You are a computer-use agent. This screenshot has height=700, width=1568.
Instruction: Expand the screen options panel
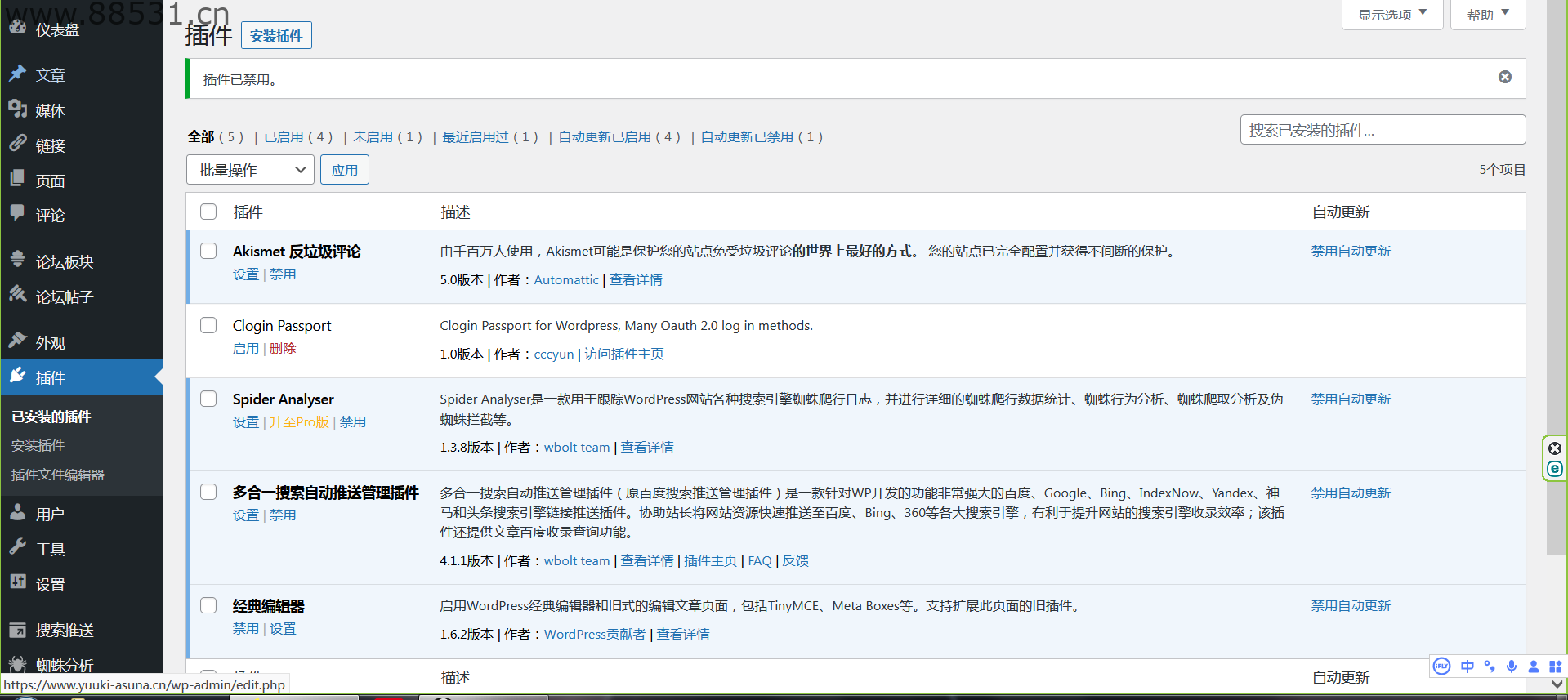coord(1392,15)
